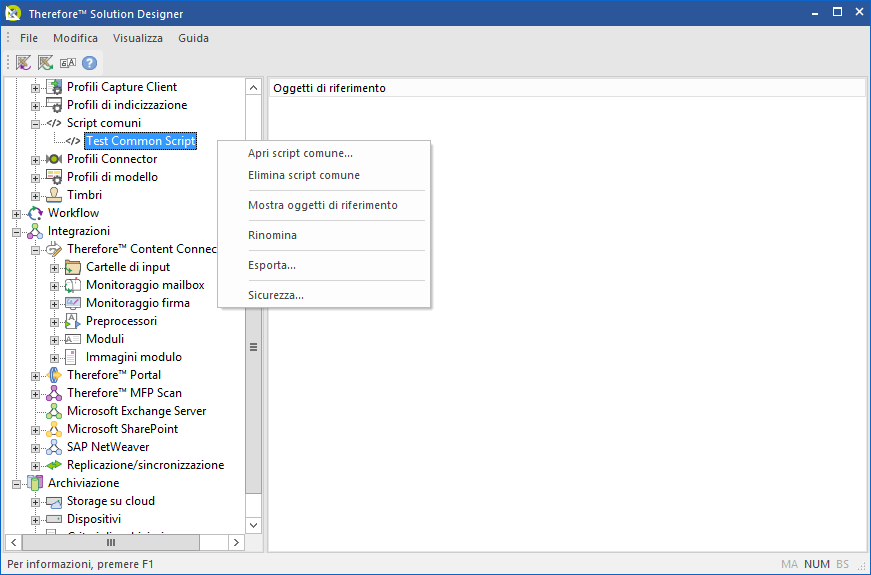Click the Workflow cycle icon
Viewport: 871px width, 575px height.
click(x=35, y=213)
